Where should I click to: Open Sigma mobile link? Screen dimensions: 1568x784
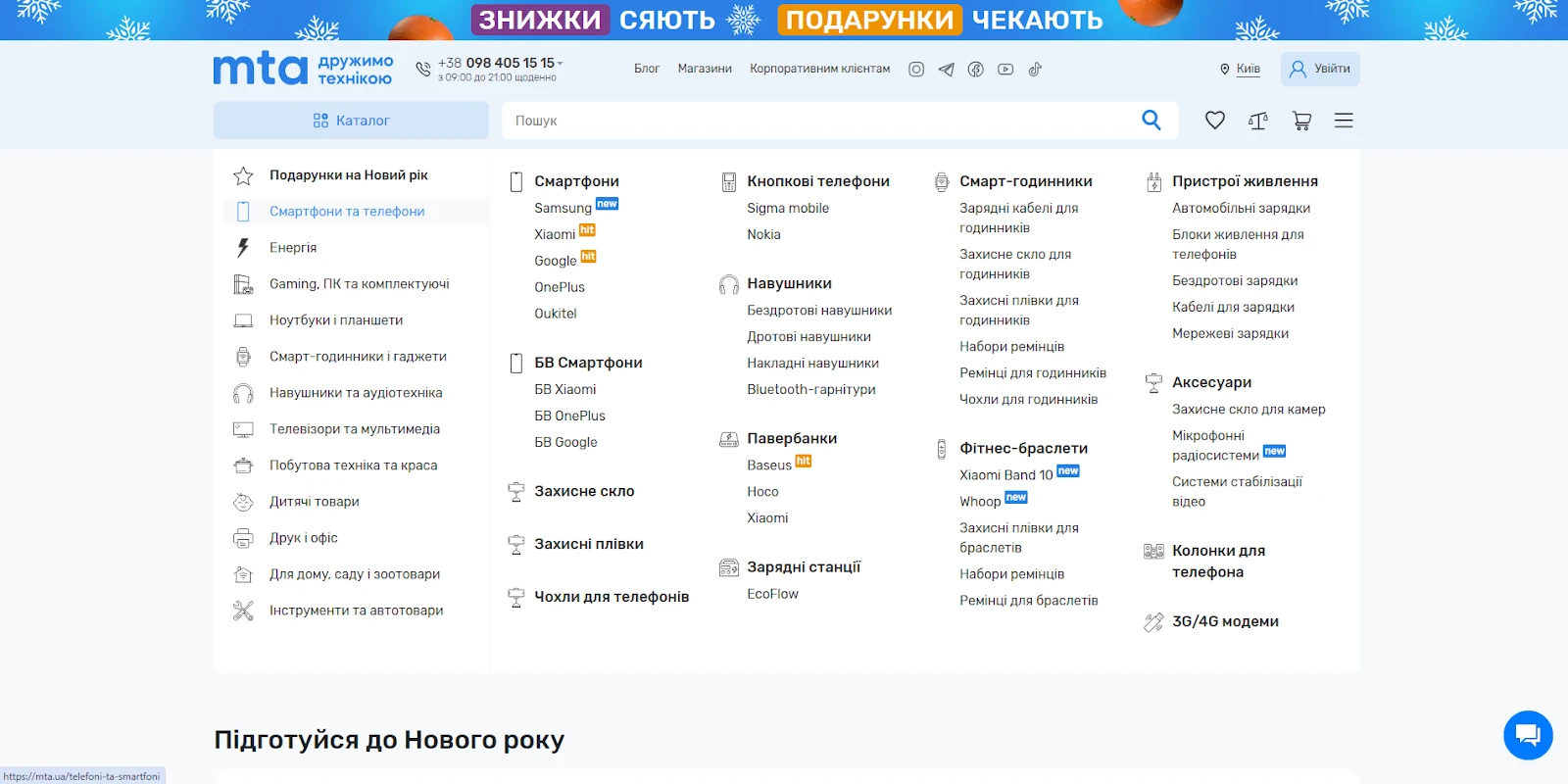[x=788, y=208]
